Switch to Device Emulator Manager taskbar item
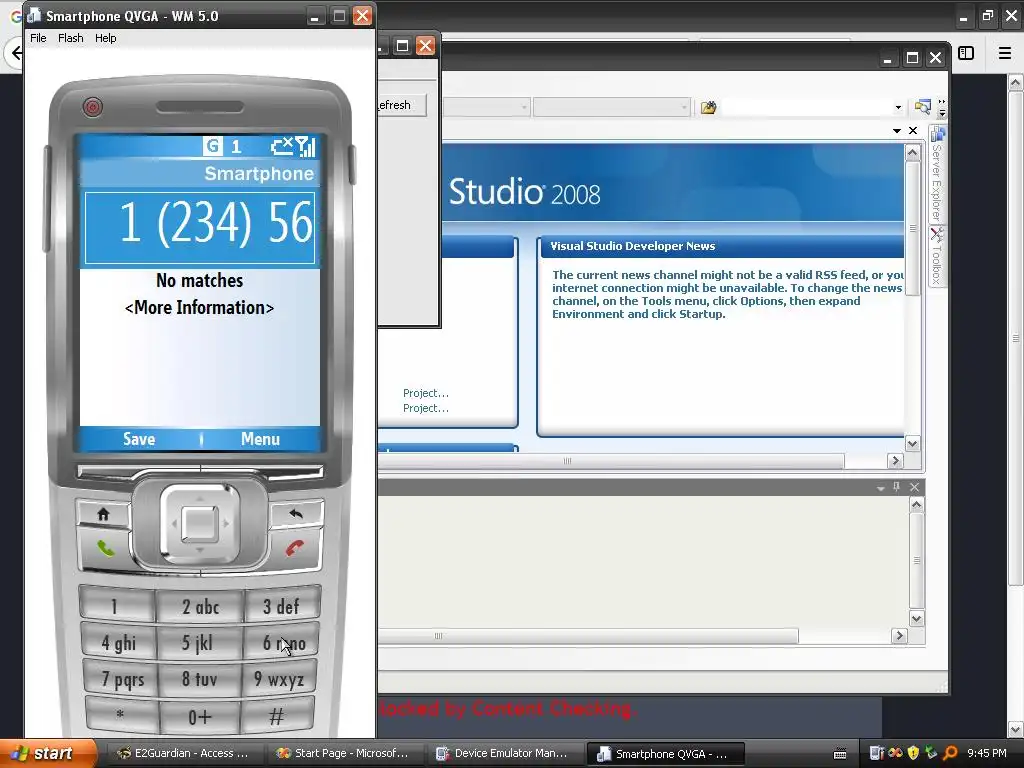The height and width of the screenshot is (768, 1024). click(503, 754)
